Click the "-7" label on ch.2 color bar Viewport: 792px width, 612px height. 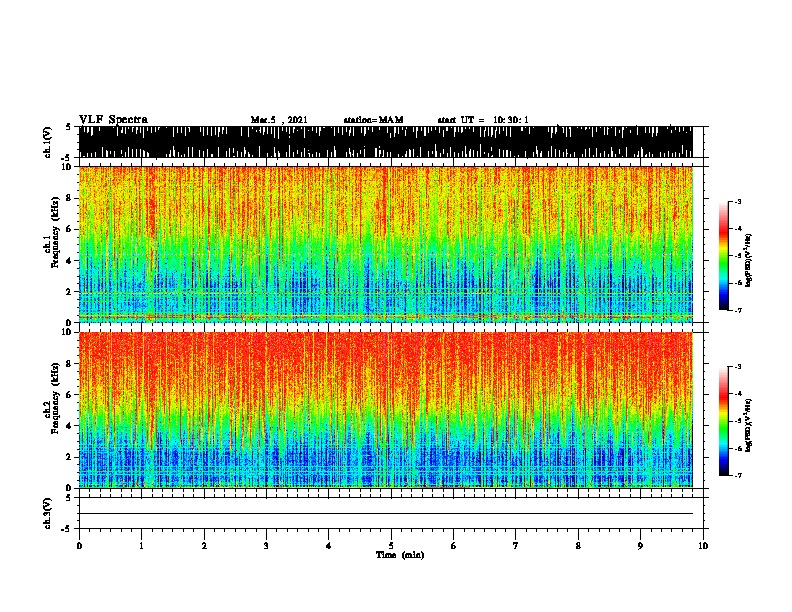click(737, 475)
